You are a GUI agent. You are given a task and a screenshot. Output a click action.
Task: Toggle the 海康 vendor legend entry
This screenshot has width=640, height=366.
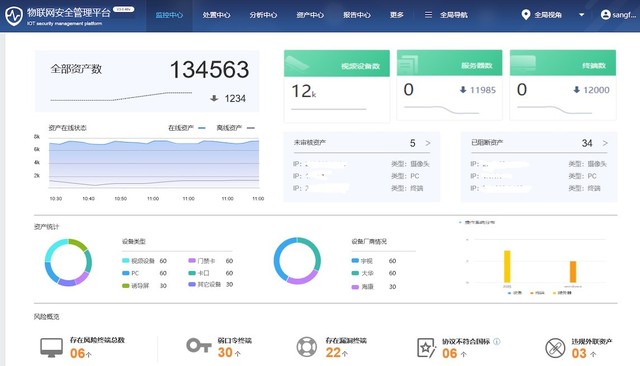click(373, 287)
